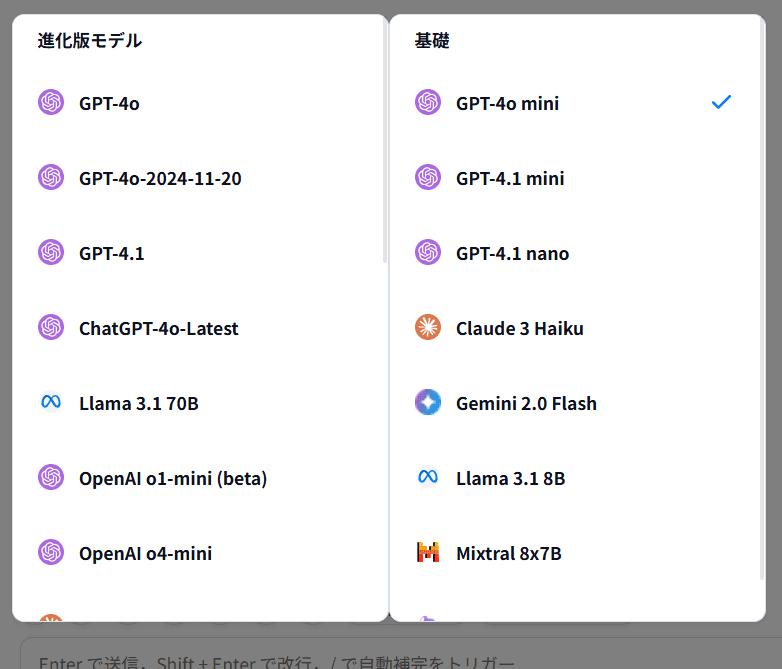Click the icon beside GPT-4.1 nano
The width and height of the screenshot is (782, 669).
428,252
